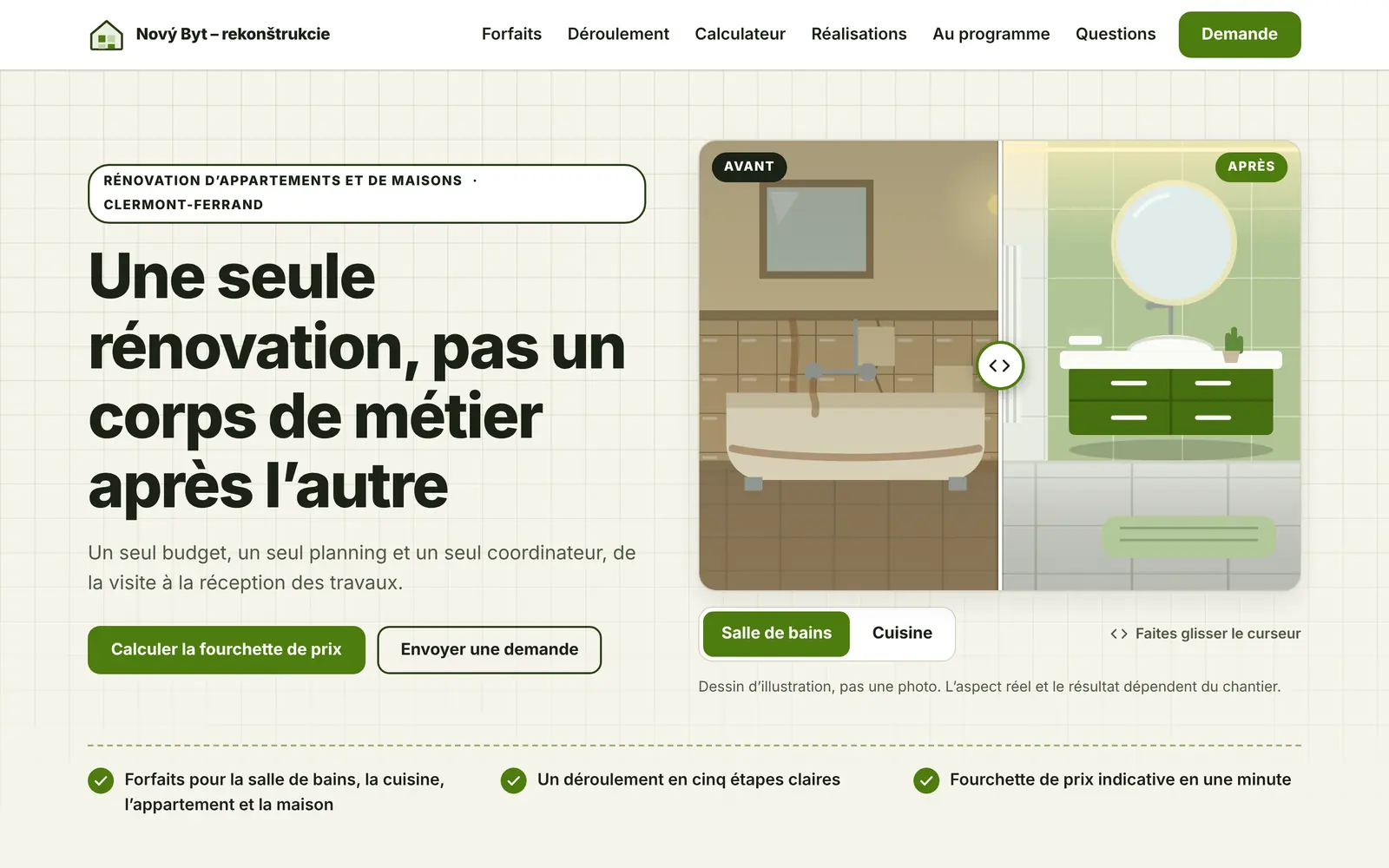Click the house logo icon

coord(107,35)
